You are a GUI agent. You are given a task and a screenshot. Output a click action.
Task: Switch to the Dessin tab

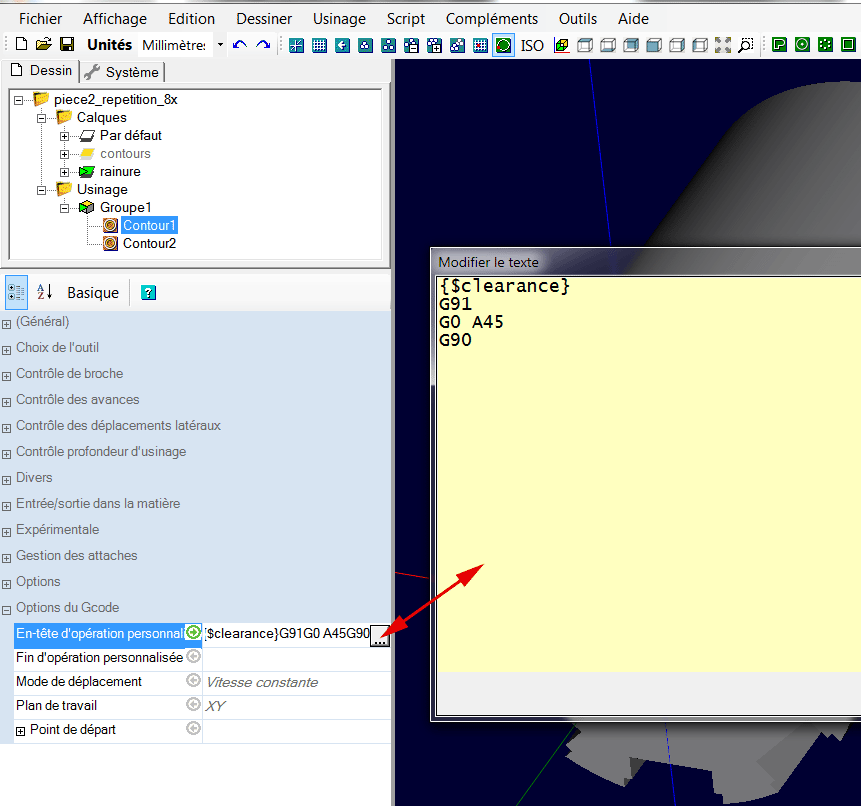[x=41, y=71]
